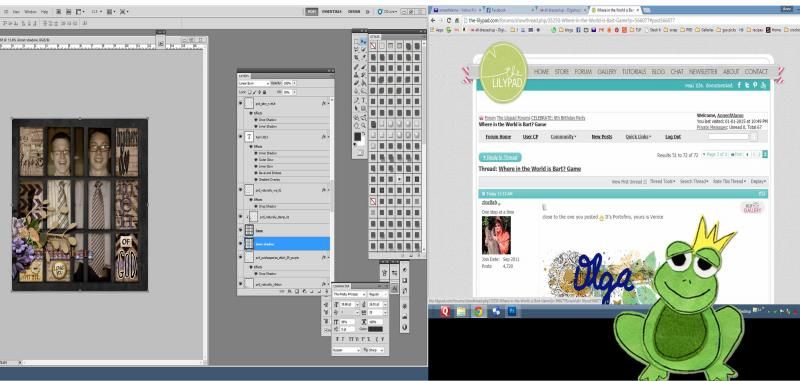The image size is (800, 381).
Task: Click the browser reload button
Action: 449,20
